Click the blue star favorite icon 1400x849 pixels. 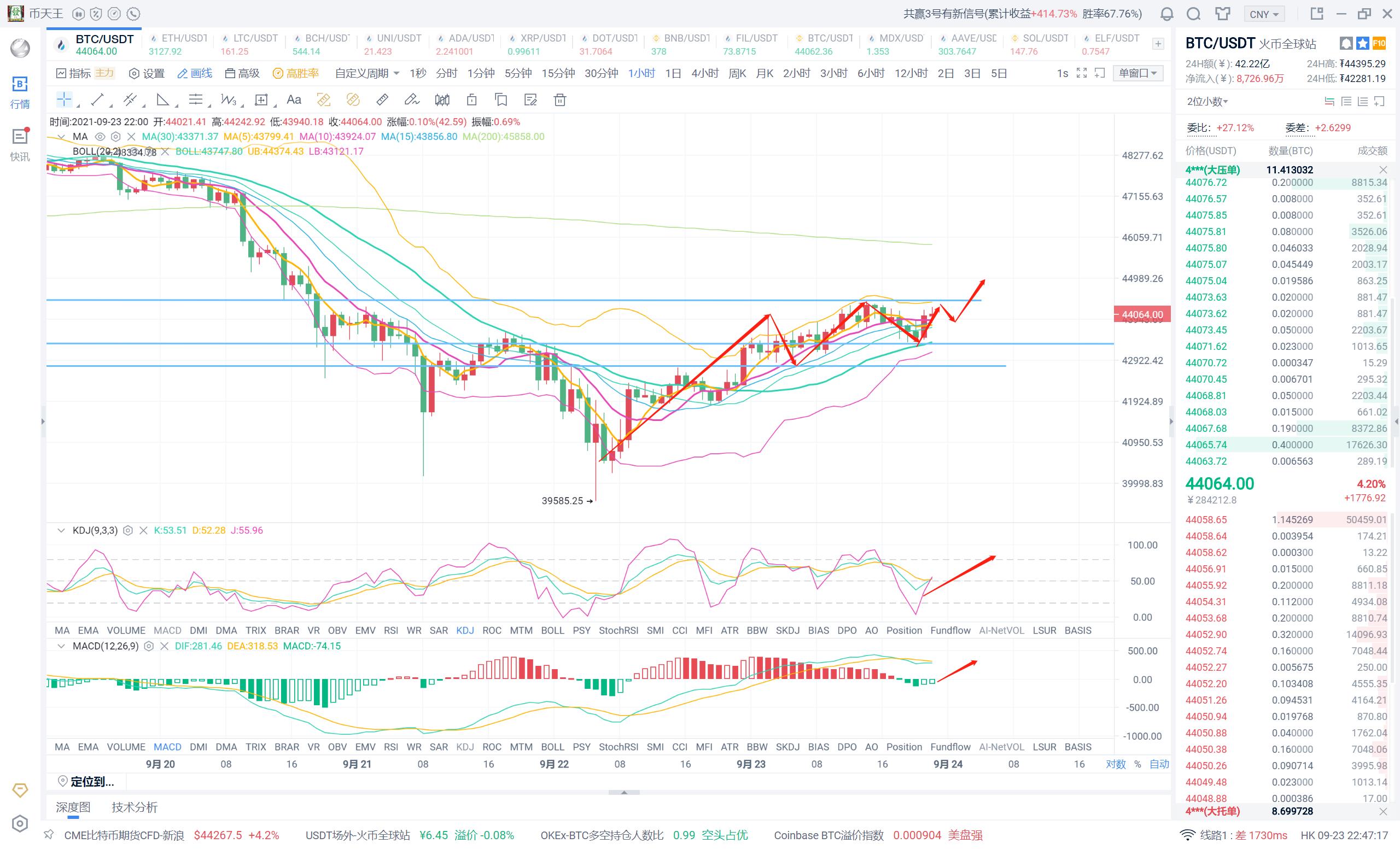point(1362,43)
